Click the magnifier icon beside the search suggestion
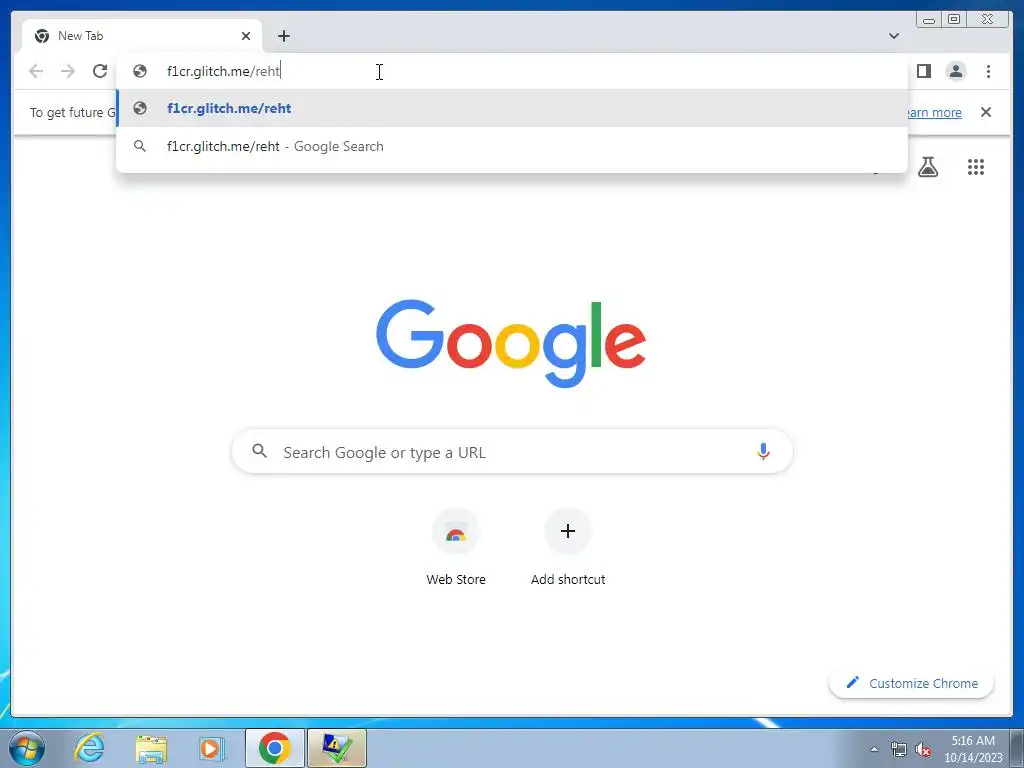 click(140, 146)
